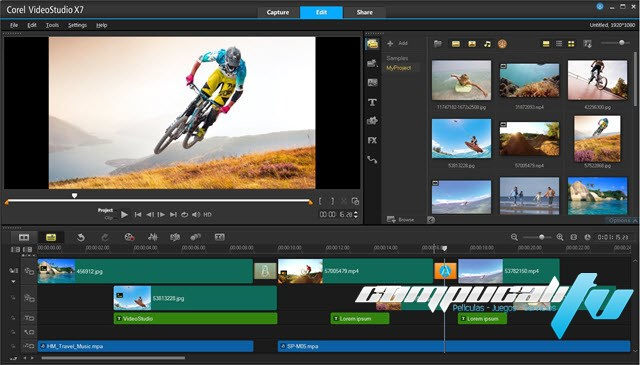Viewport: 640px width, 365px height.
Task: Select Project playback mode
Action: (105, 210)
